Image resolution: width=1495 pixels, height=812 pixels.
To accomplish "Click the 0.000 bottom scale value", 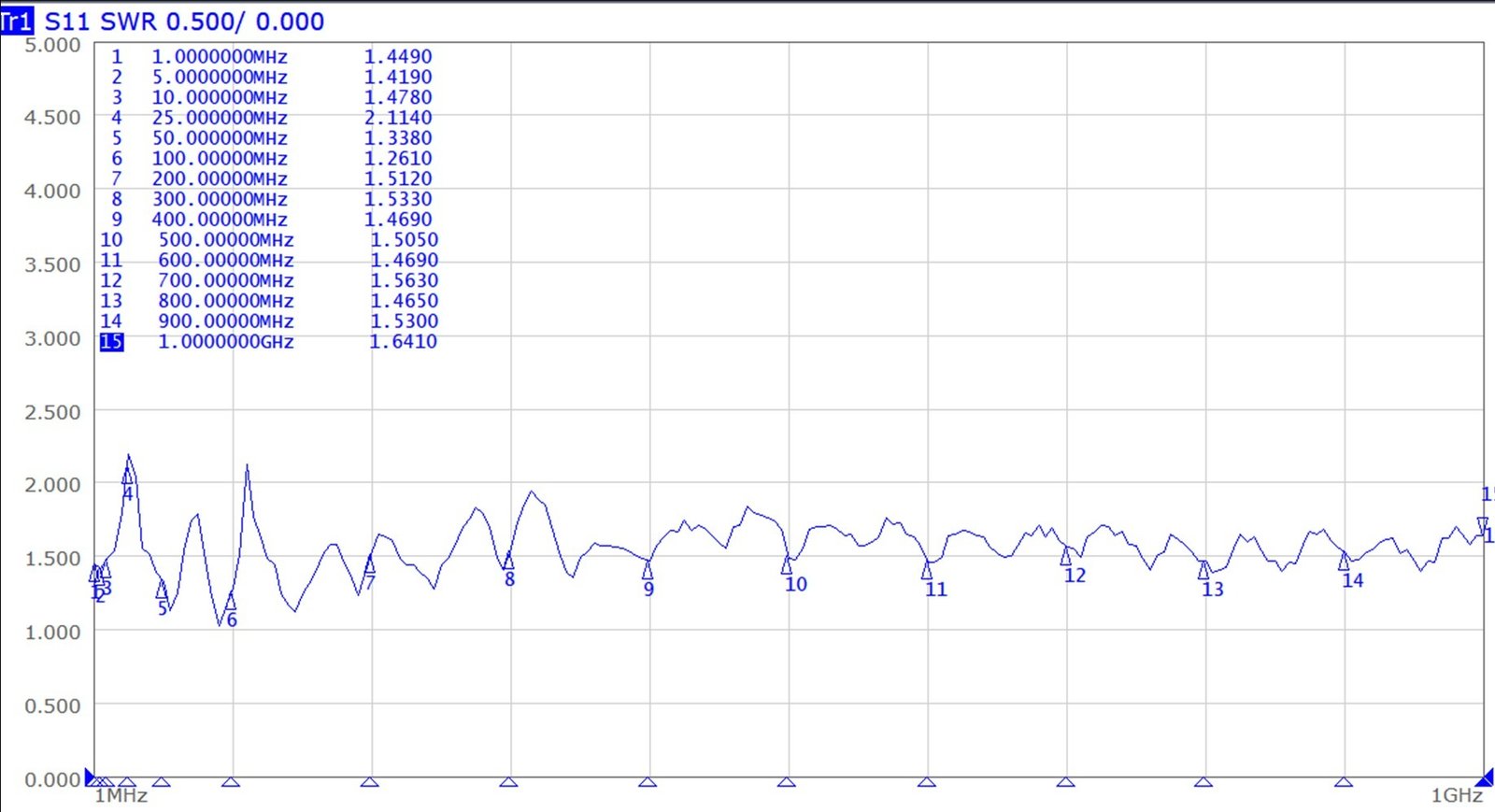I will pos(52,779).
